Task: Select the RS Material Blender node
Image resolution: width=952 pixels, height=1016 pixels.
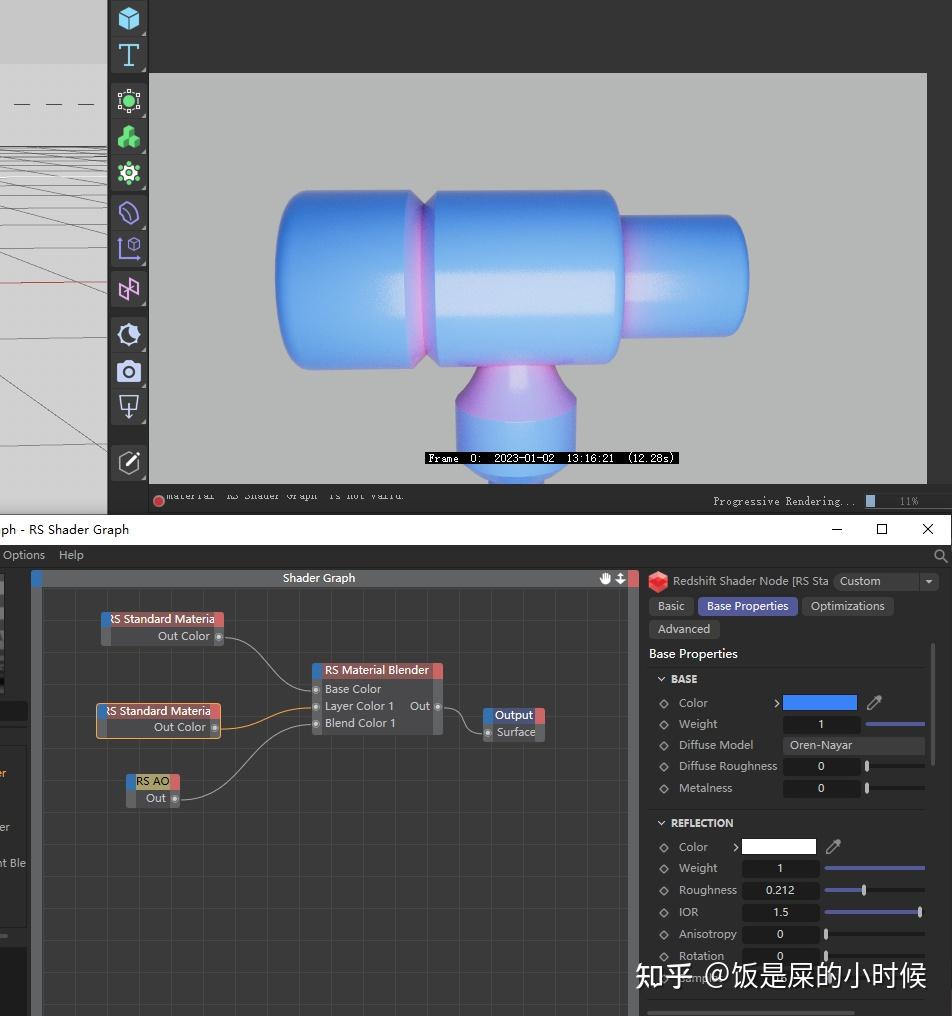Action: point(377,670)
